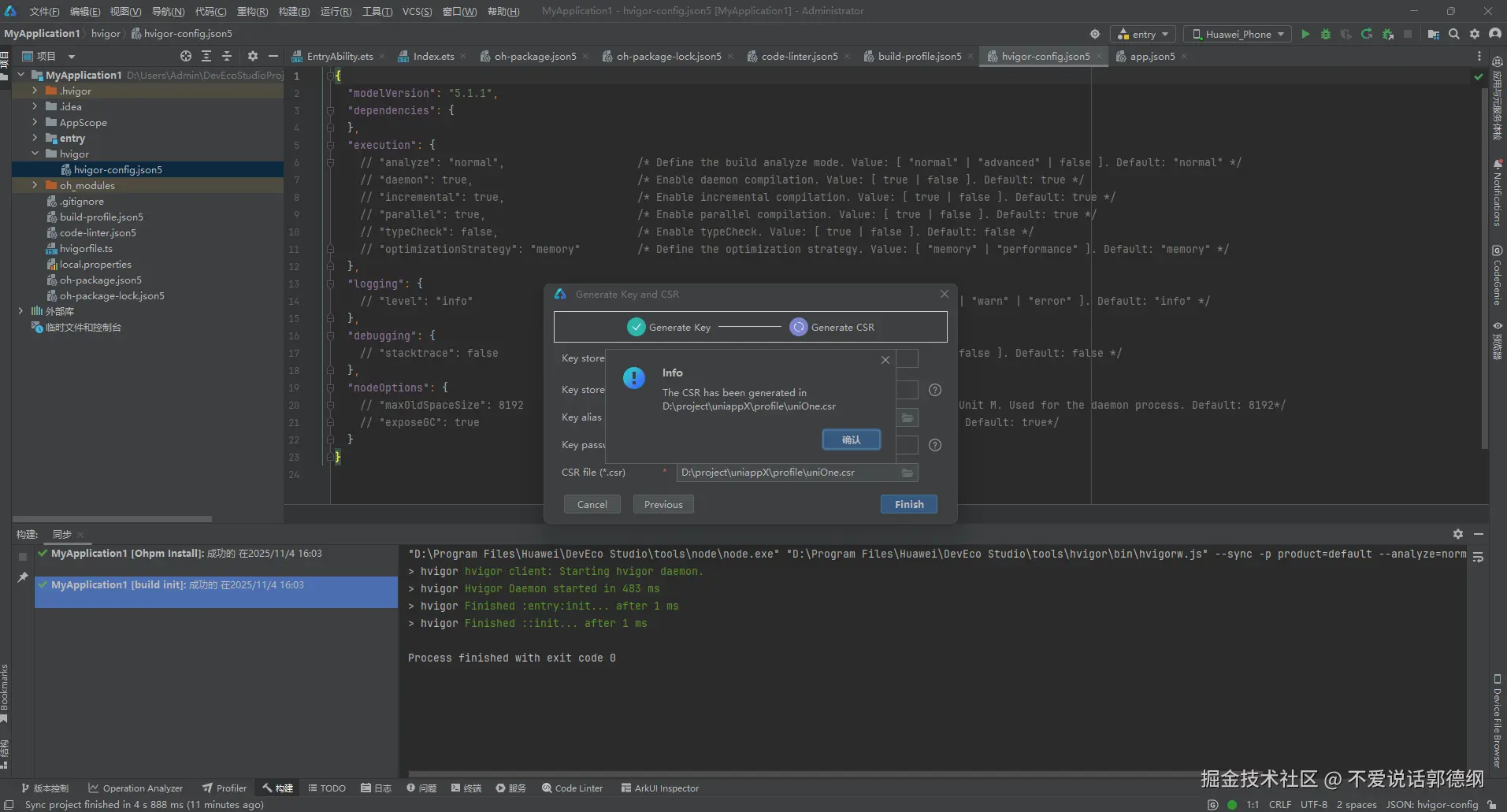The height and width of the screenshot is (812, 1507).
Task: Open the 构建(B) menu
Action: pos(294,11)
